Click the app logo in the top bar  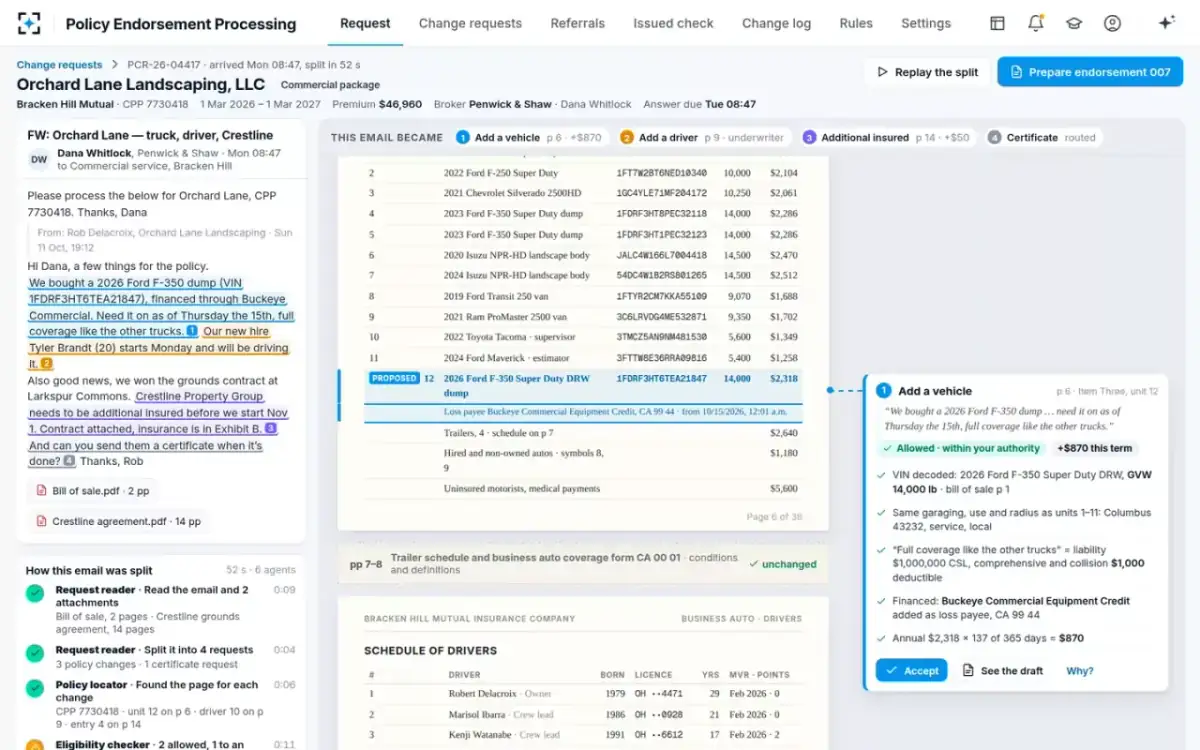(29, 23)
